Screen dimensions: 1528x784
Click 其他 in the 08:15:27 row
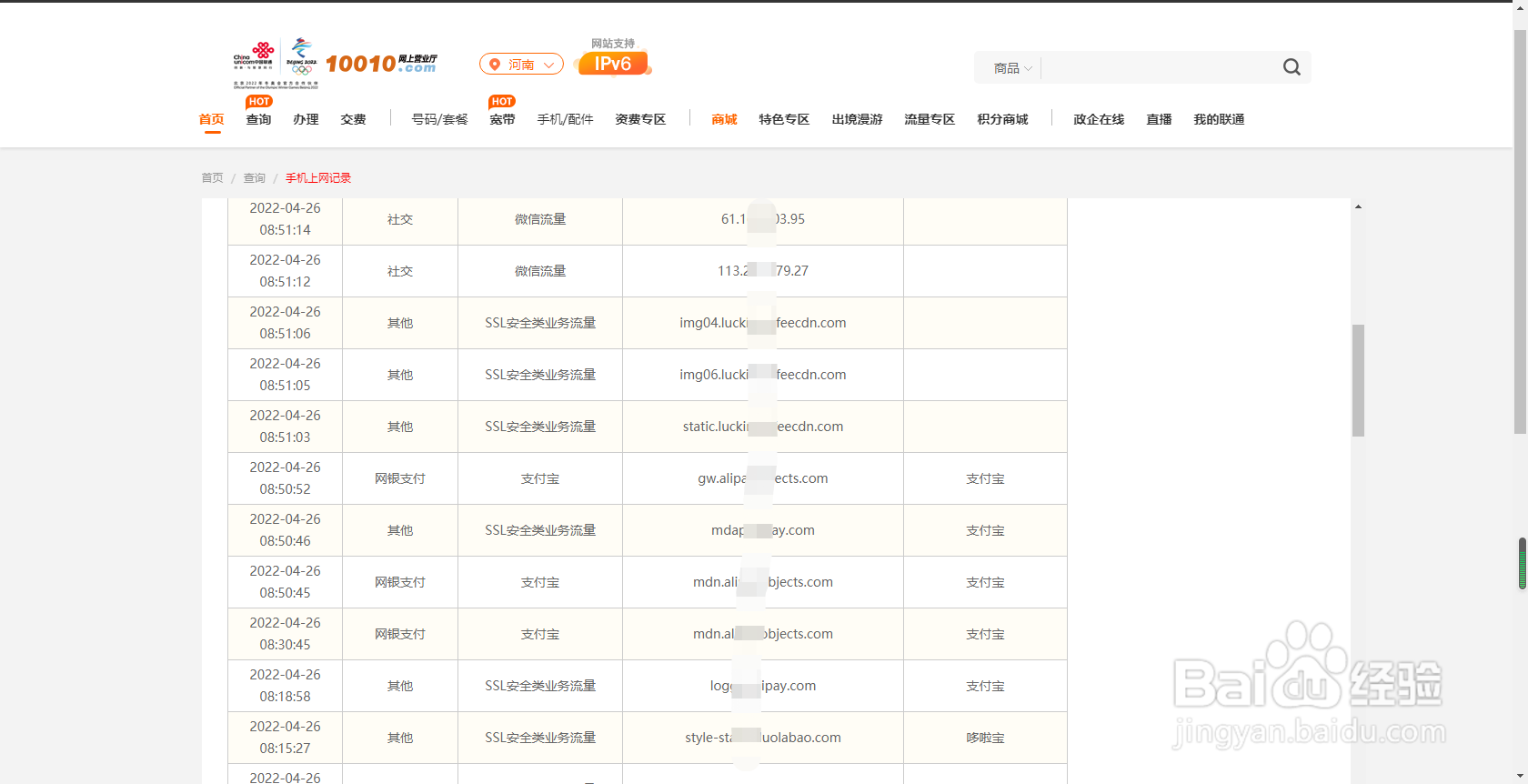coord(400,738)
